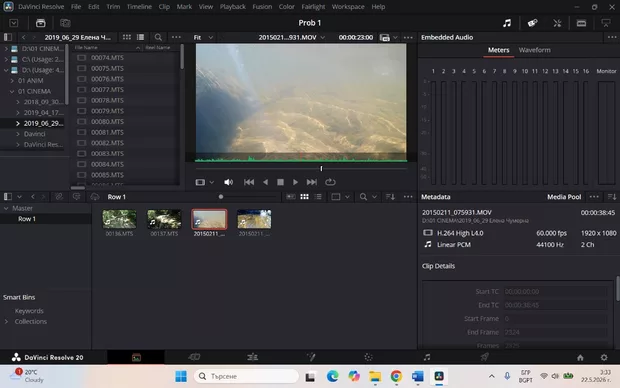620x388 pixels.
Task: Expand Collections smart bin
Action: click(x=6, y=322)
